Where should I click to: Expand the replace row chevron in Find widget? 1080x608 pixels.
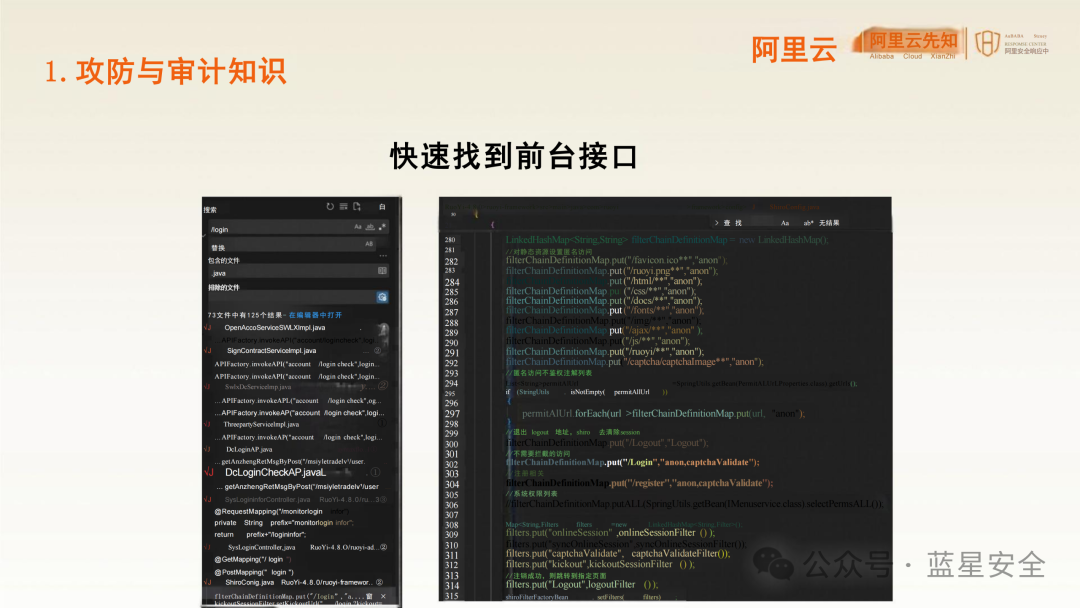(x=716, y=224)
